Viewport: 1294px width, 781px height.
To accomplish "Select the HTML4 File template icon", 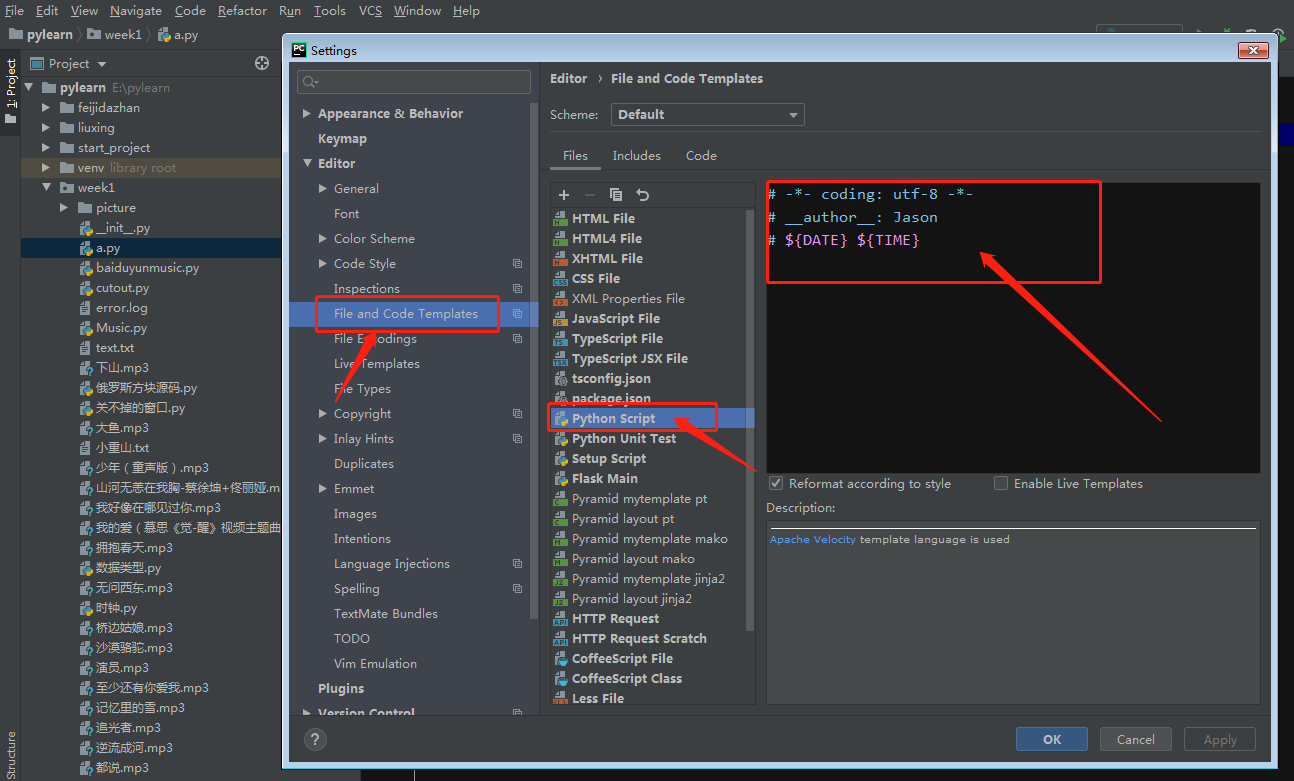I will tap(561, 238).
